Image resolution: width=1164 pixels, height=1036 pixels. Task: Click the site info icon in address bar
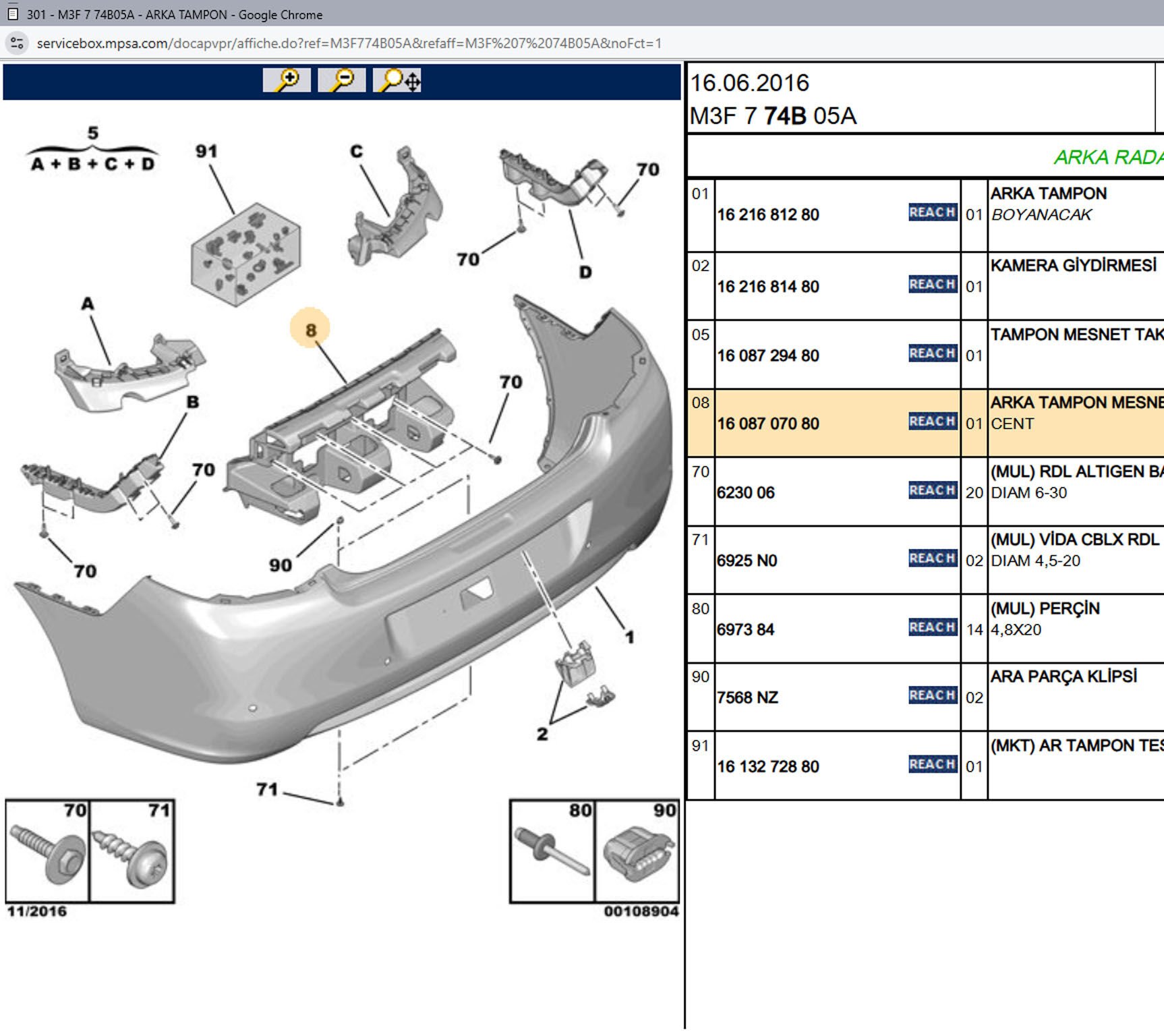pos(17,44)
